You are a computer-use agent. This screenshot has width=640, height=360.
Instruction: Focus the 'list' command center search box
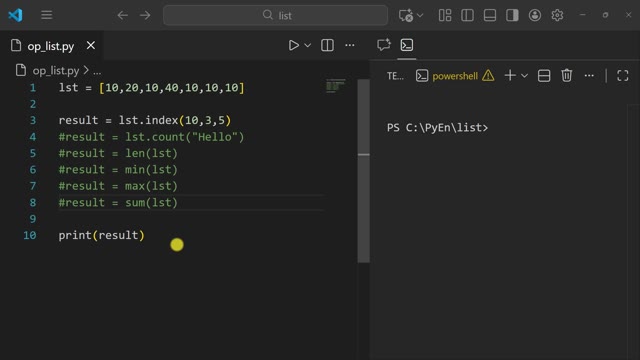276,16
